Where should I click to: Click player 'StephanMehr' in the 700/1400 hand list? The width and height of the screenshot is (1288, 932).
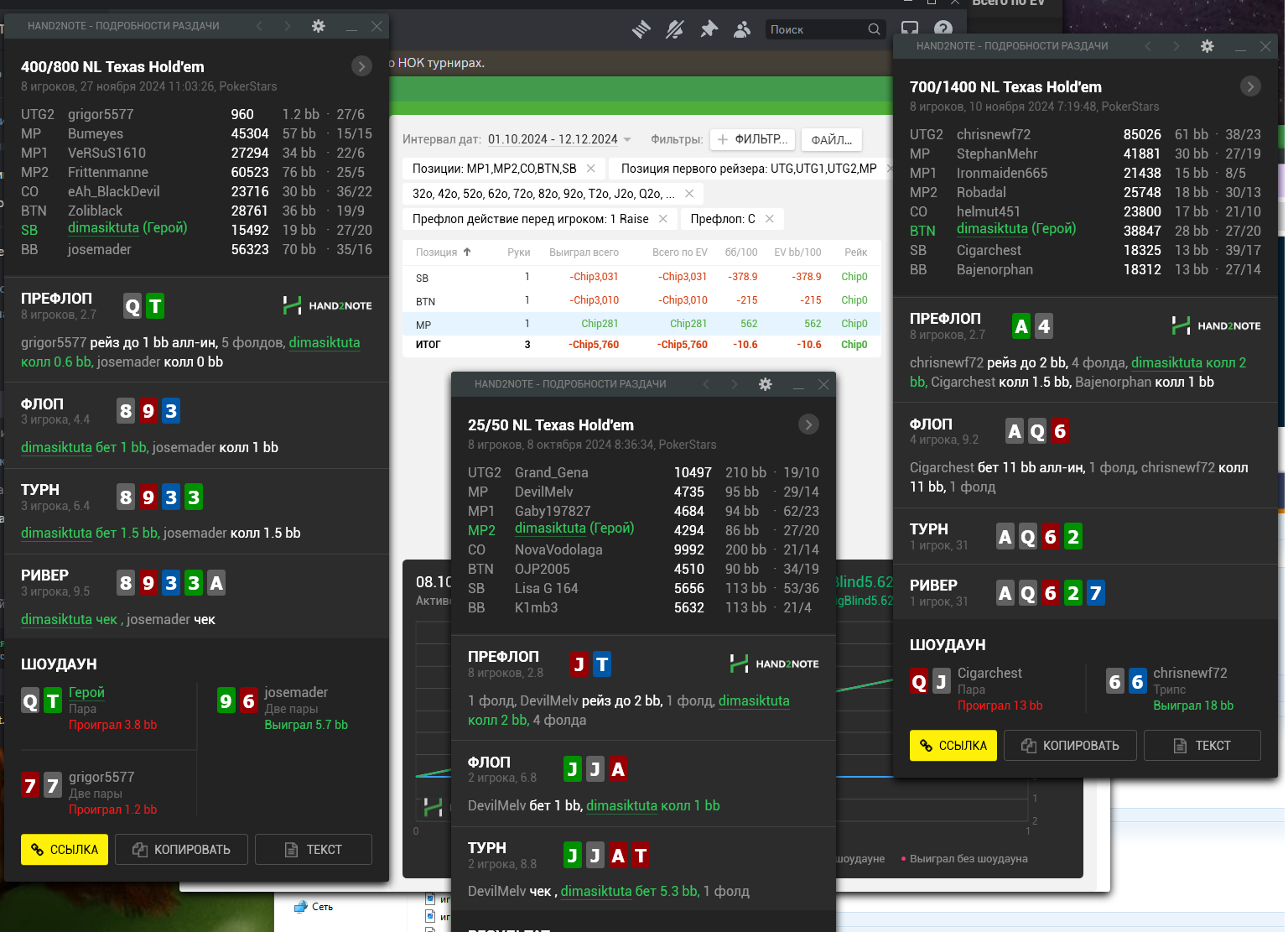[x=997, y=154]
